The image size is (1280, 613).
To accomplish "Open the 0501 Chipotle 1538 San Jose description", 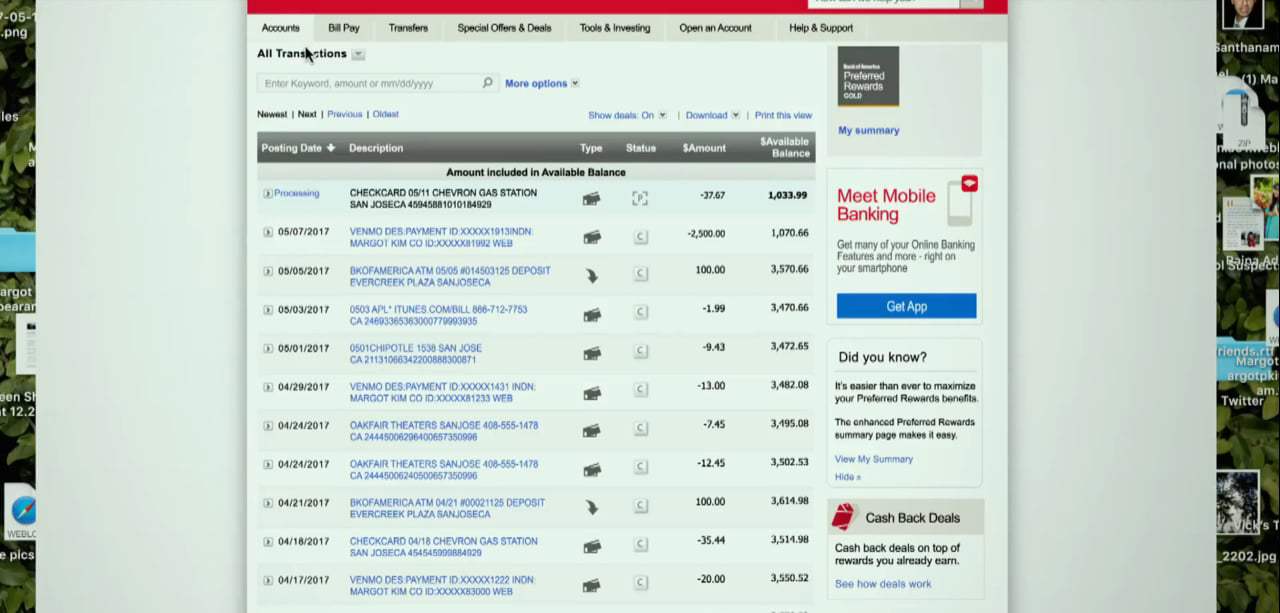I will tap(415, 354).
